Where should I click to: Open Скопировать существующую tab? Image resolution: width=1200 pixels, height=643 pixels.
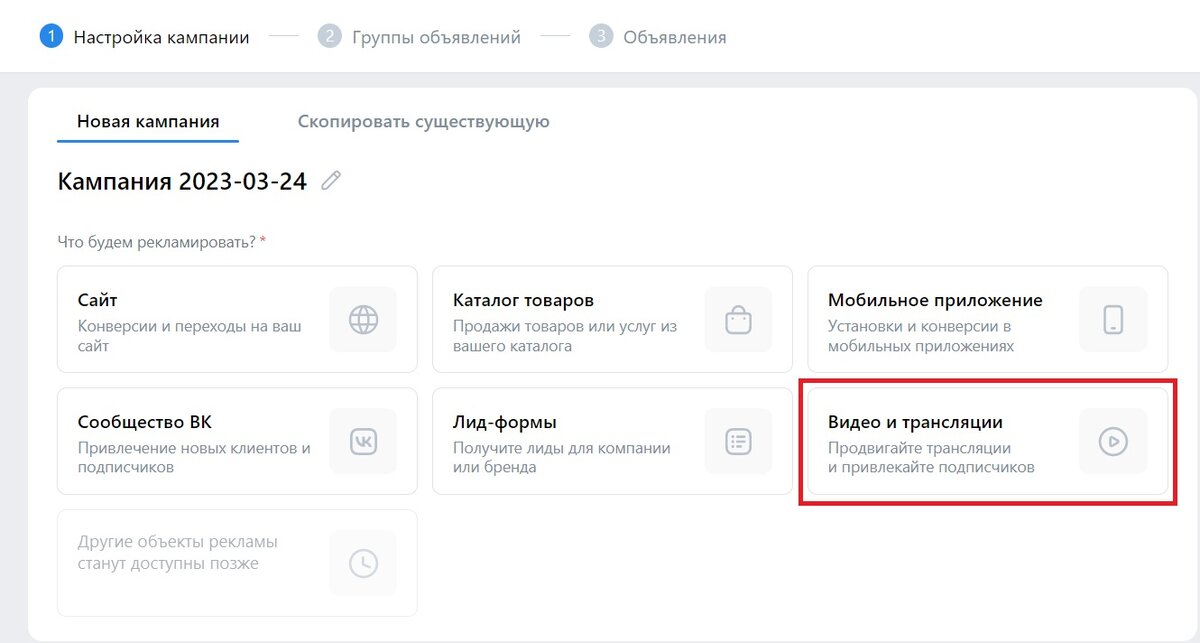(x=424, y=122)
